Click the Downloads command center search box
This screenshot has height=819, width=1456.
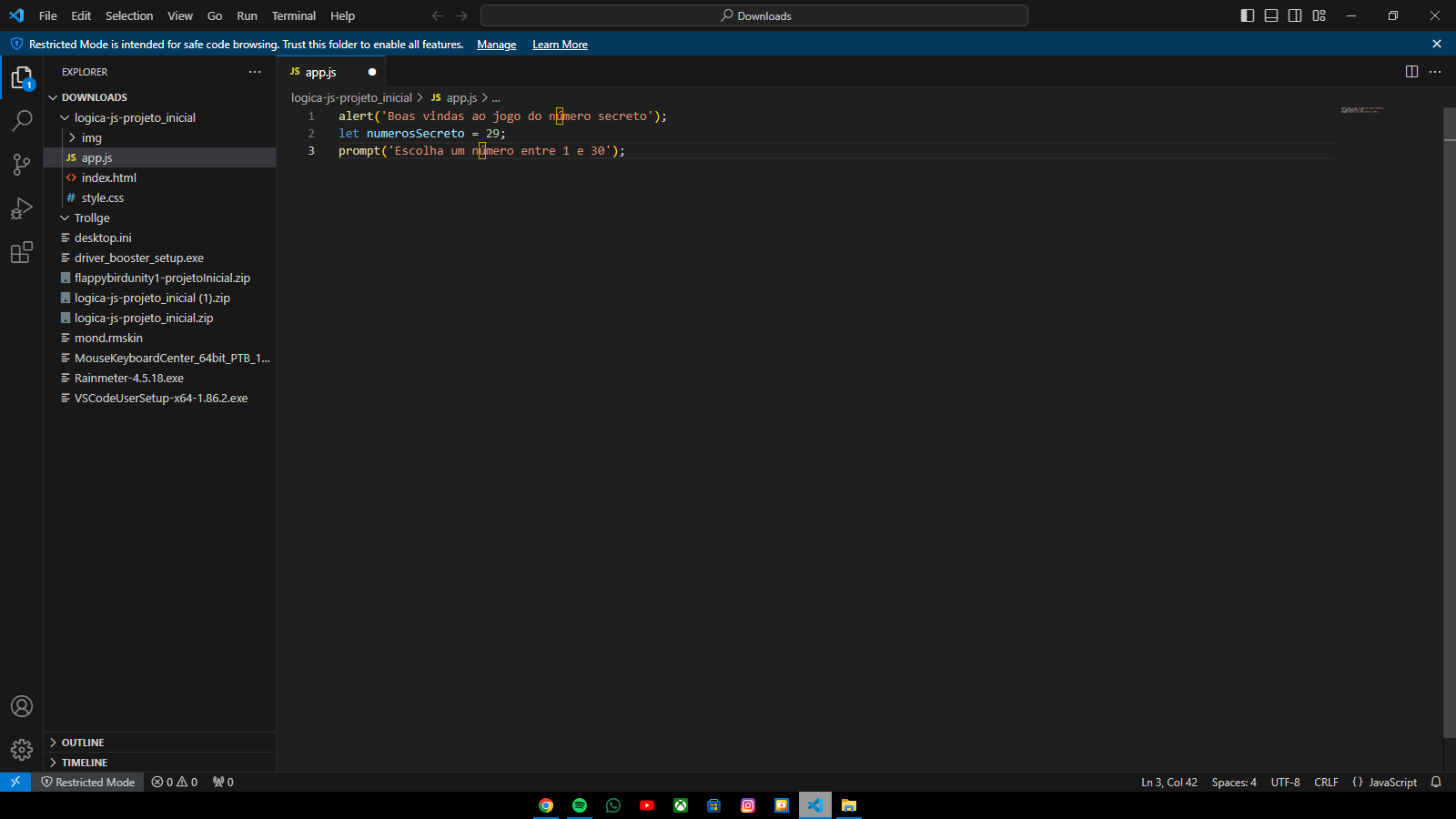point(754,15)
